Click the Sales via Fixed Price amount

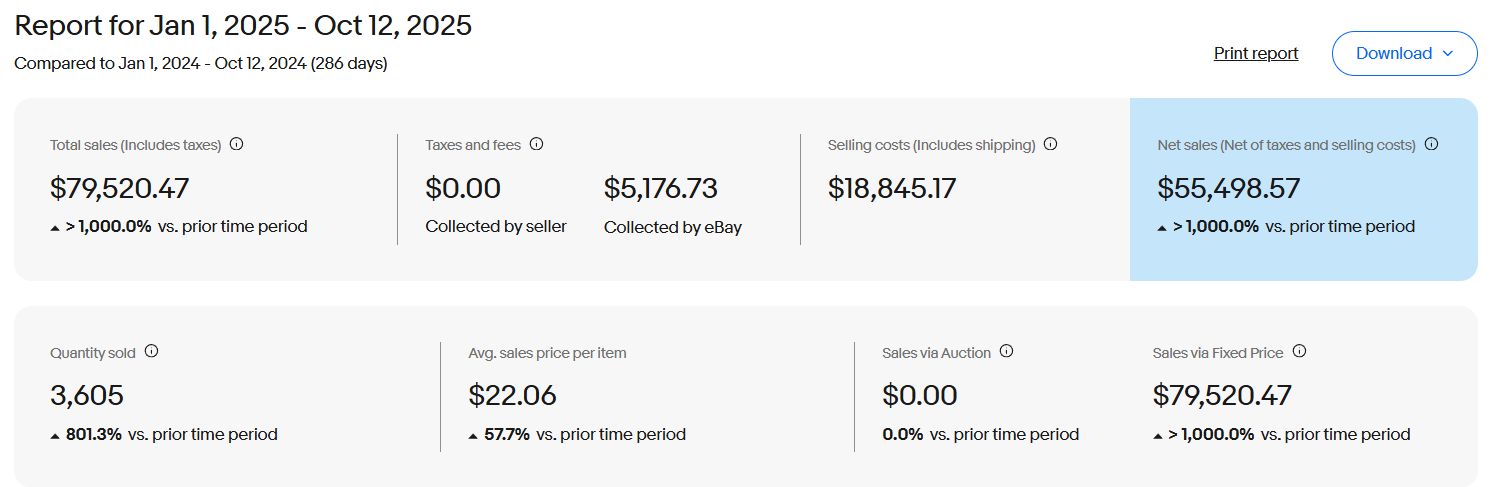point(1222,395)
